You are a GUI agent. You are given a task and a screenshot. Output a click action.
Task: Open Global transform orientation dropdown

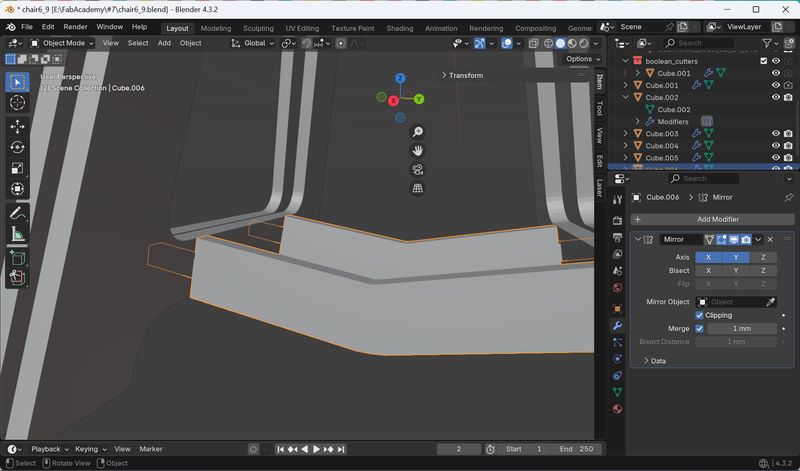253,43
